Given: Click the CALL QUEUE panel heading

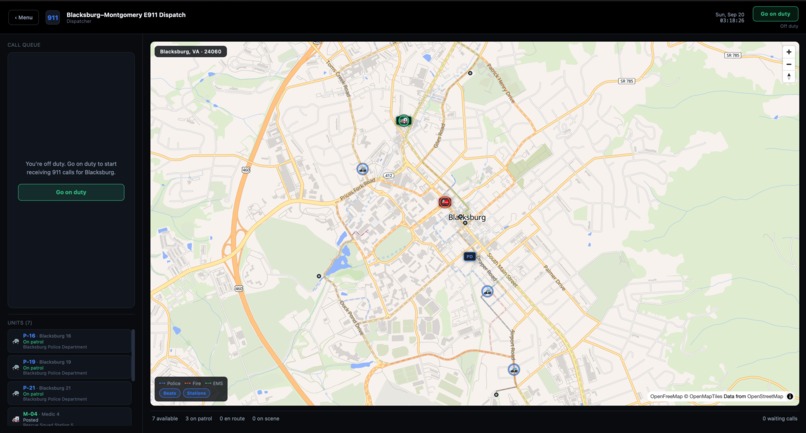Looking at the screenshot, I should click(24, 45).
